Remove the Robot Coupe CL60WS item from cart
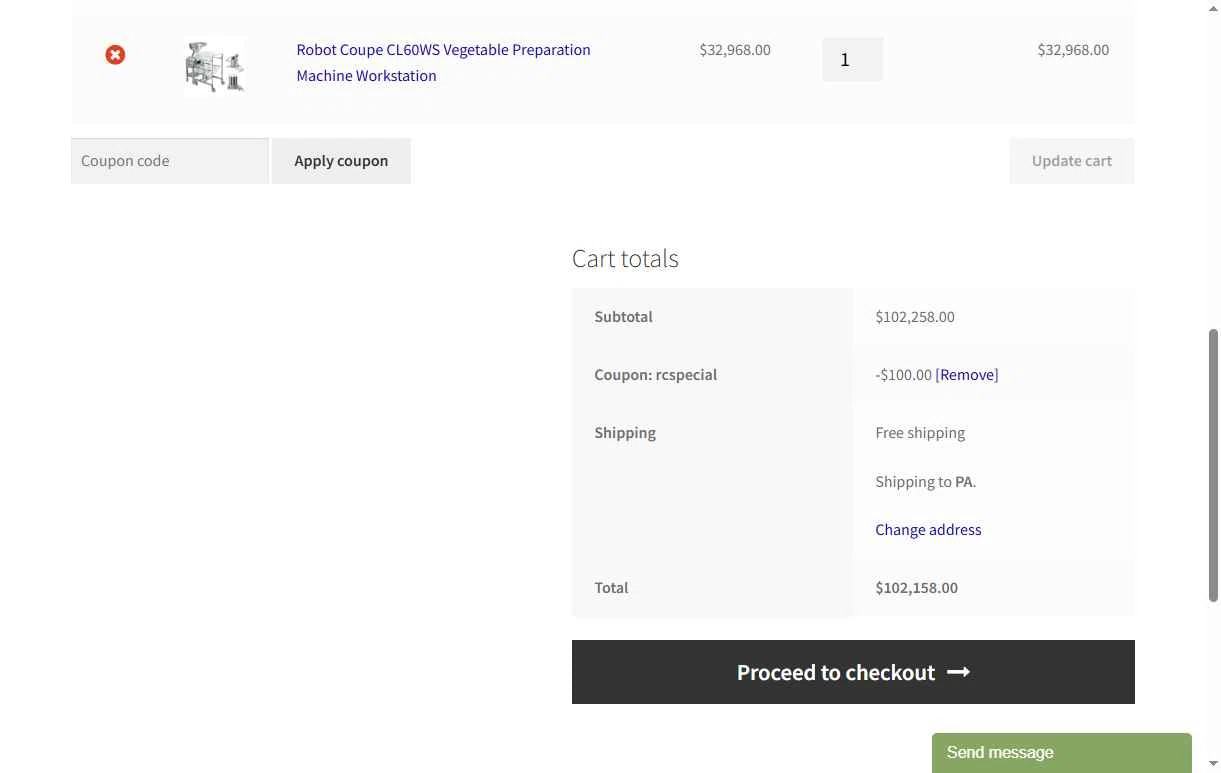Image resolution: width=1221 pixels, height=773 pixels. (x=115, y=55)
